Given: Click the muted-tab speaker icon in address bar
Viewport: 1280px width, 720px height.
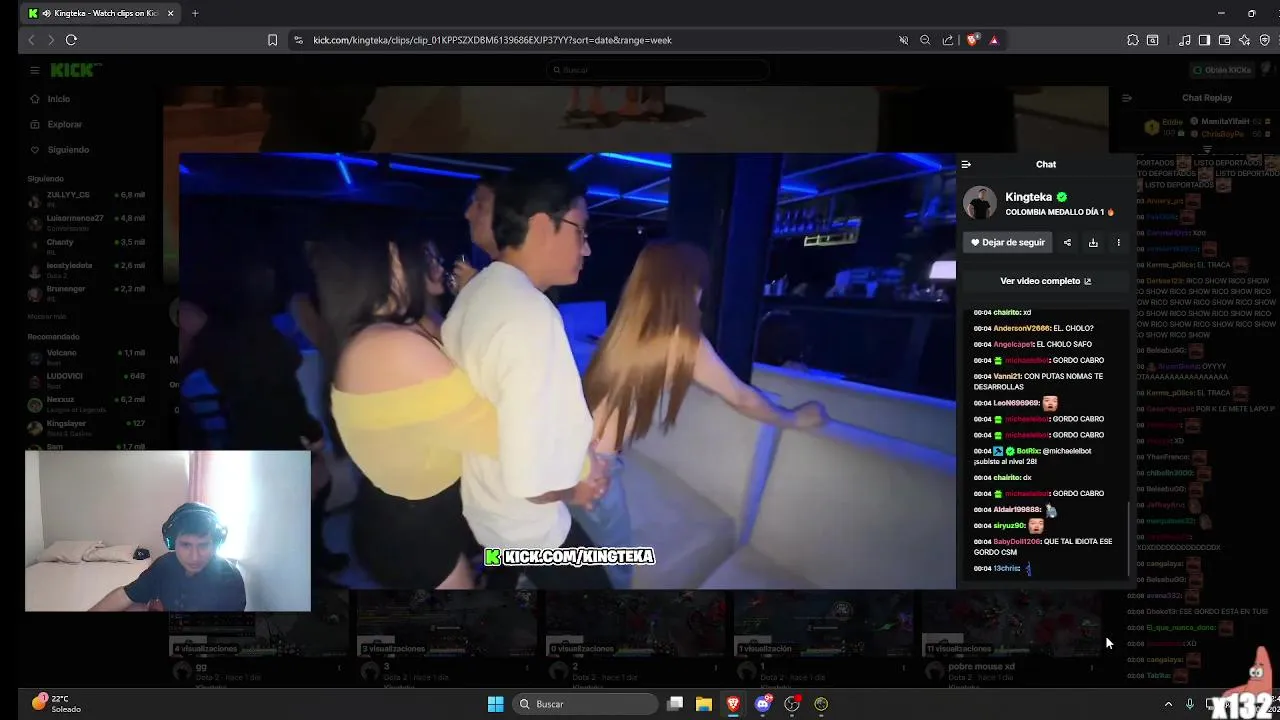Looking at the screenshot, I should coord(904,40).
